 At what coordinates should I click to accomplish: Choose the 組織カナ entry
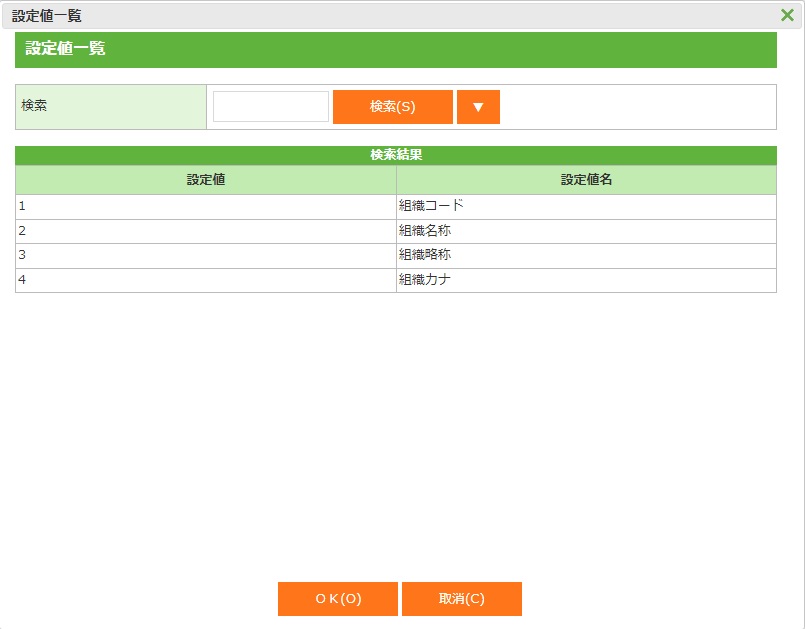click(x=425, y=280)
